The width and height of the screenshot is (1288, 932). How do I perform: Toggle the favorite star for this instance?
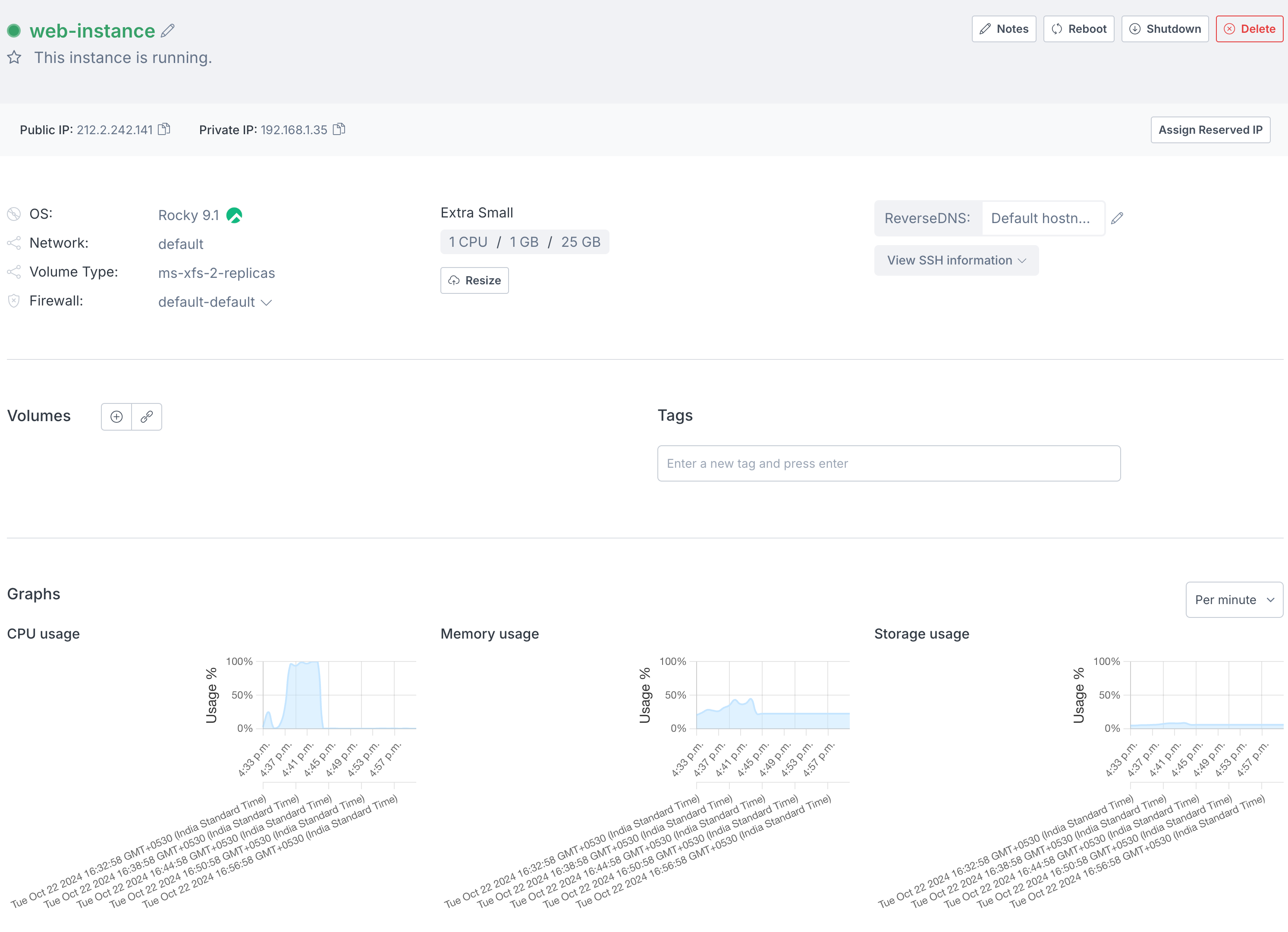[x=14, y=57]
